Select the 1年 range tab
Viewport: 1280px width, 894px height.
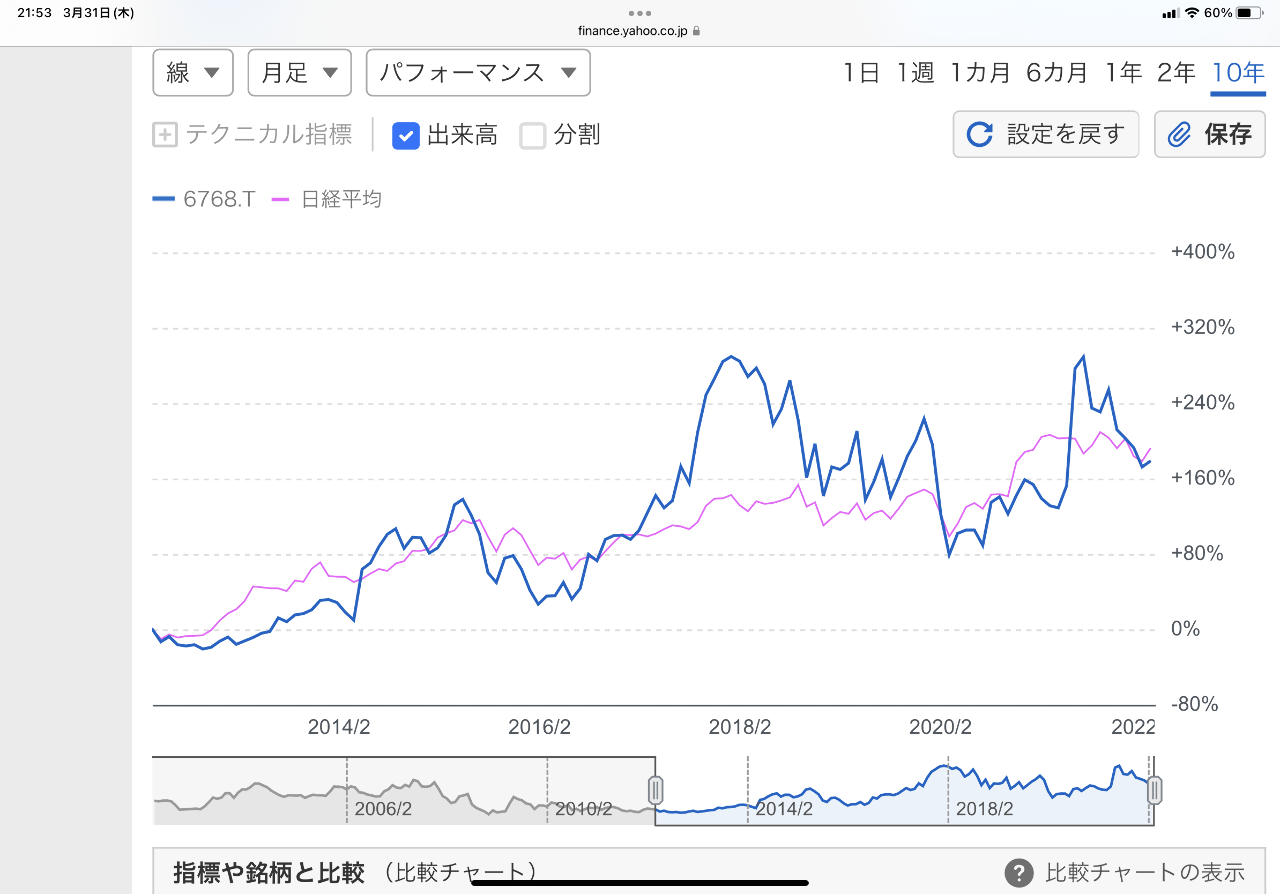pos(1123,73)
